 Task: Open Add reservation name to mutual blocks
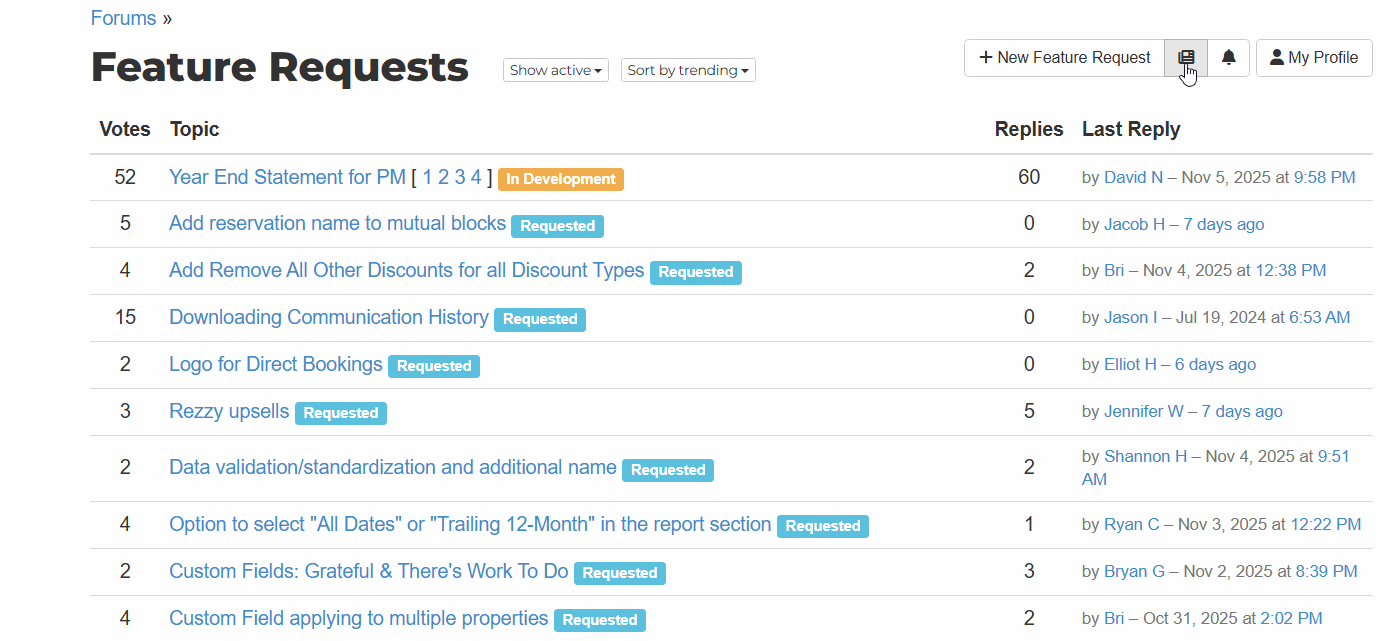tap(337, 224)
